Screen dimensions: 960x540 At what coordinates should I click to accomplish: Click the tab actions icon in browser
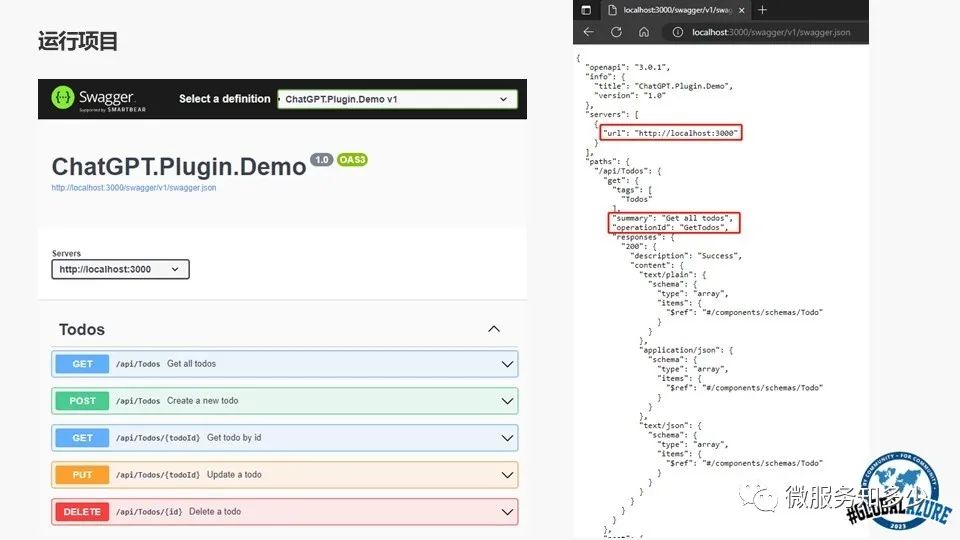coord(586,10)
